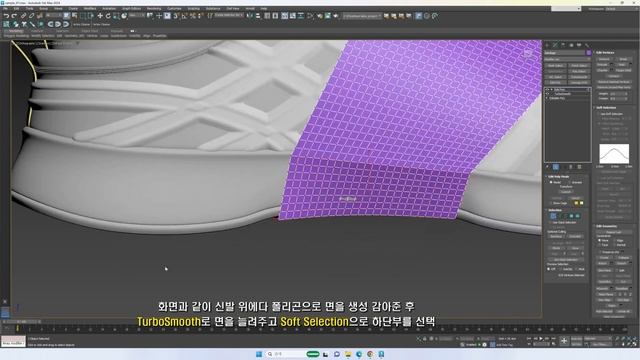Click the Redo icon in main toolbar
640x360 pixels.
(x=14, y=16)
